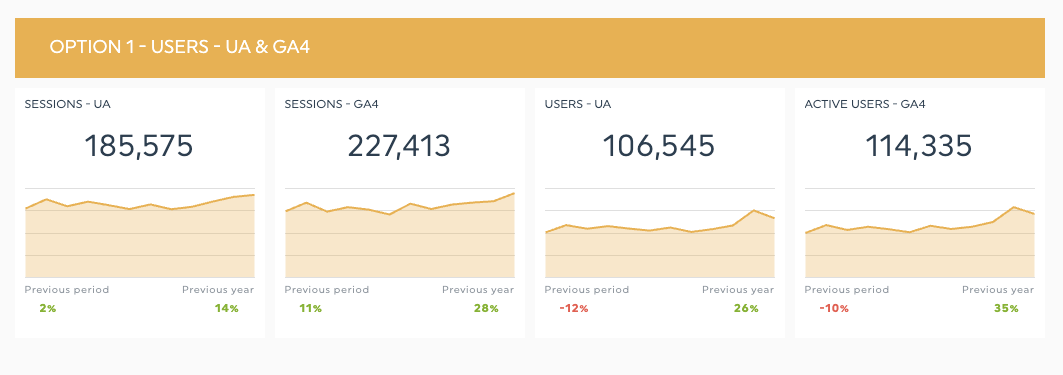1063x375 pixels.
Task: Click the Users - UA widget title
Action: click(x=578, y=104)
